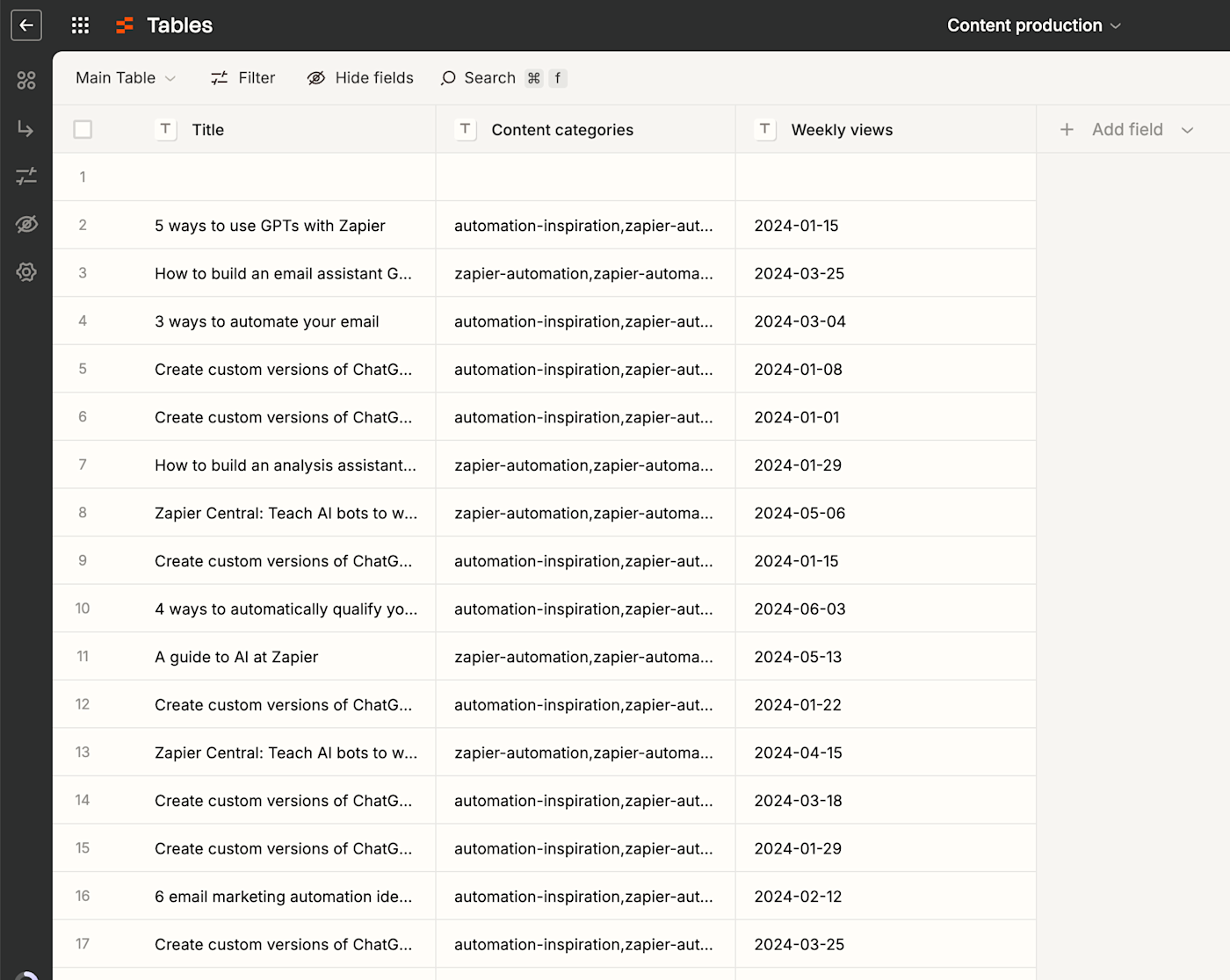Open the Content production dropdown
1230x980 pixels.
pos(1034,25)
